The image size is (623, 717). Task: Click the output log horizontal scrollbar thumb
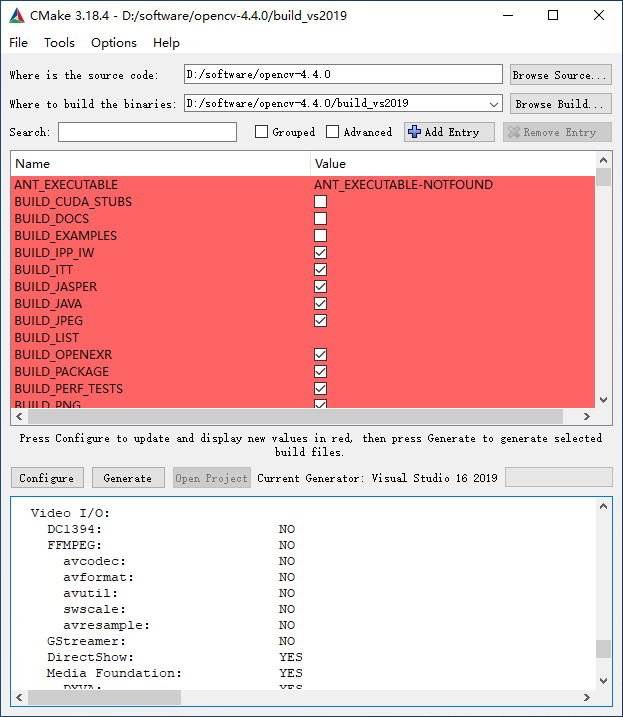(104, 698)
